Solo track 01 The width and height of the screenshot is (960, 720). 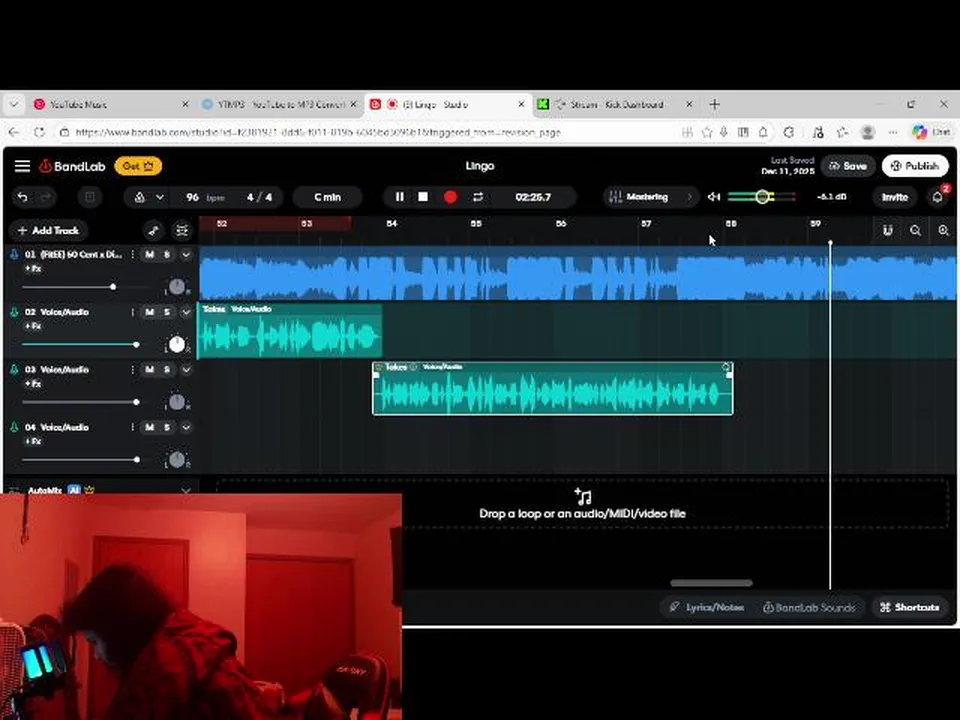click(x=167, y=254)
